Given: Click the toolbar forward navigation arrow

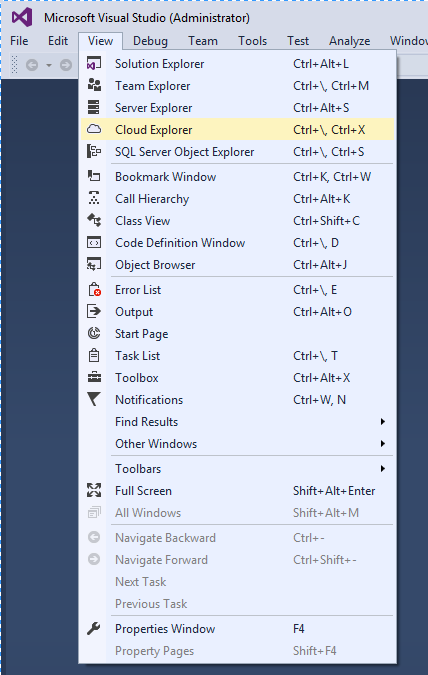Looking at the screenshot, I should pyautogui.click(x=66, y=65).
